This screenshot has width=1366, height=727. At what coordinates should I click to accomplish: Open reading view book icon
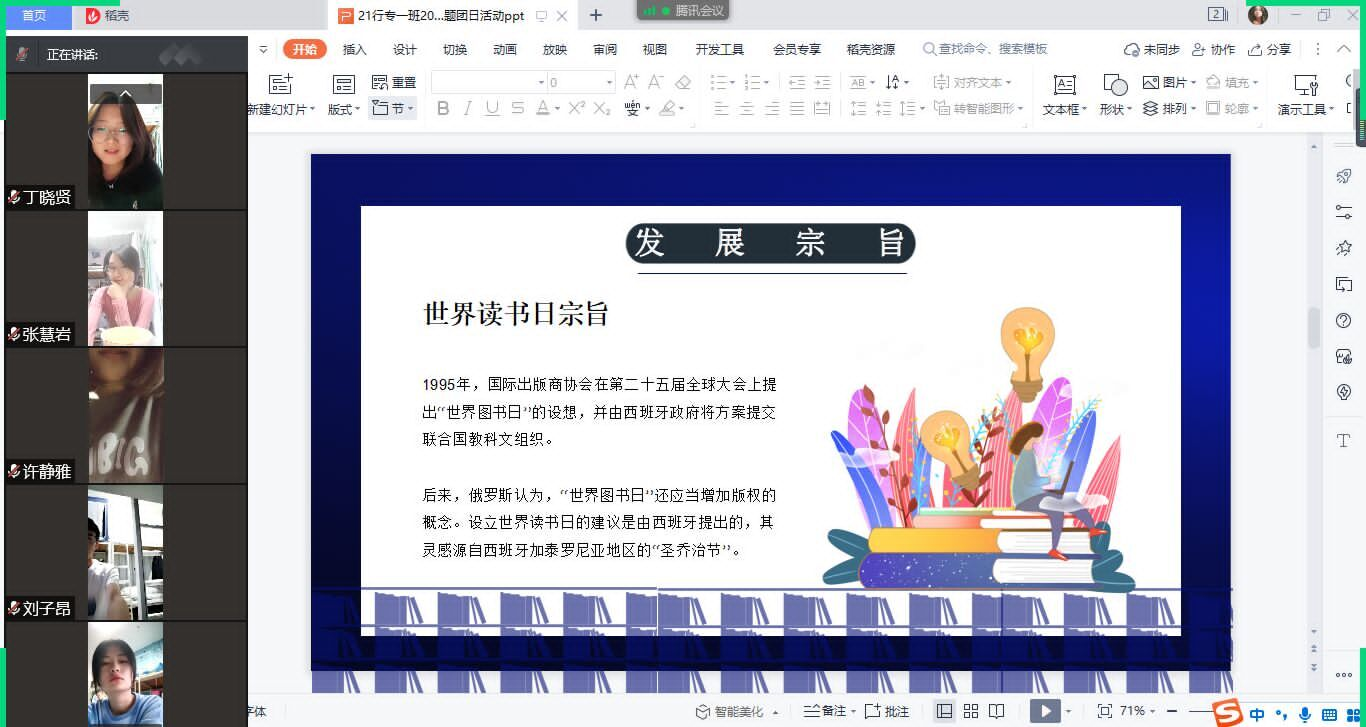(x=997, y=711)
